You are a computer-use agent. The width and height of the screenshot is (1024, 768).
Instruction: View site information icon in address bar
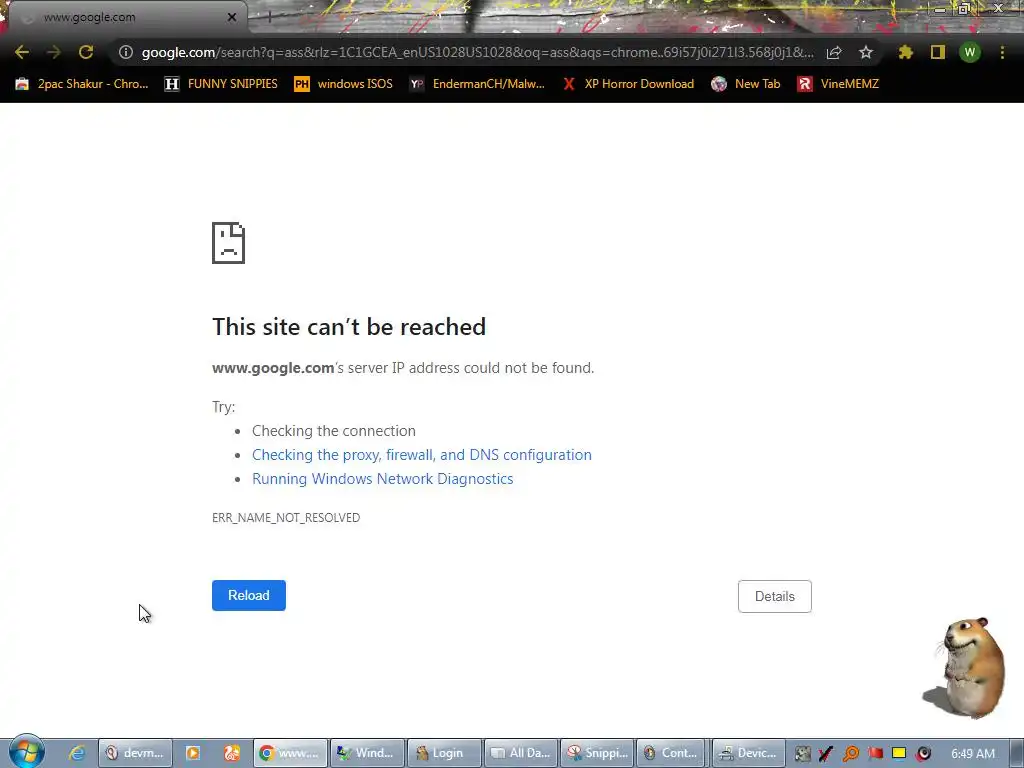(126, 52)
